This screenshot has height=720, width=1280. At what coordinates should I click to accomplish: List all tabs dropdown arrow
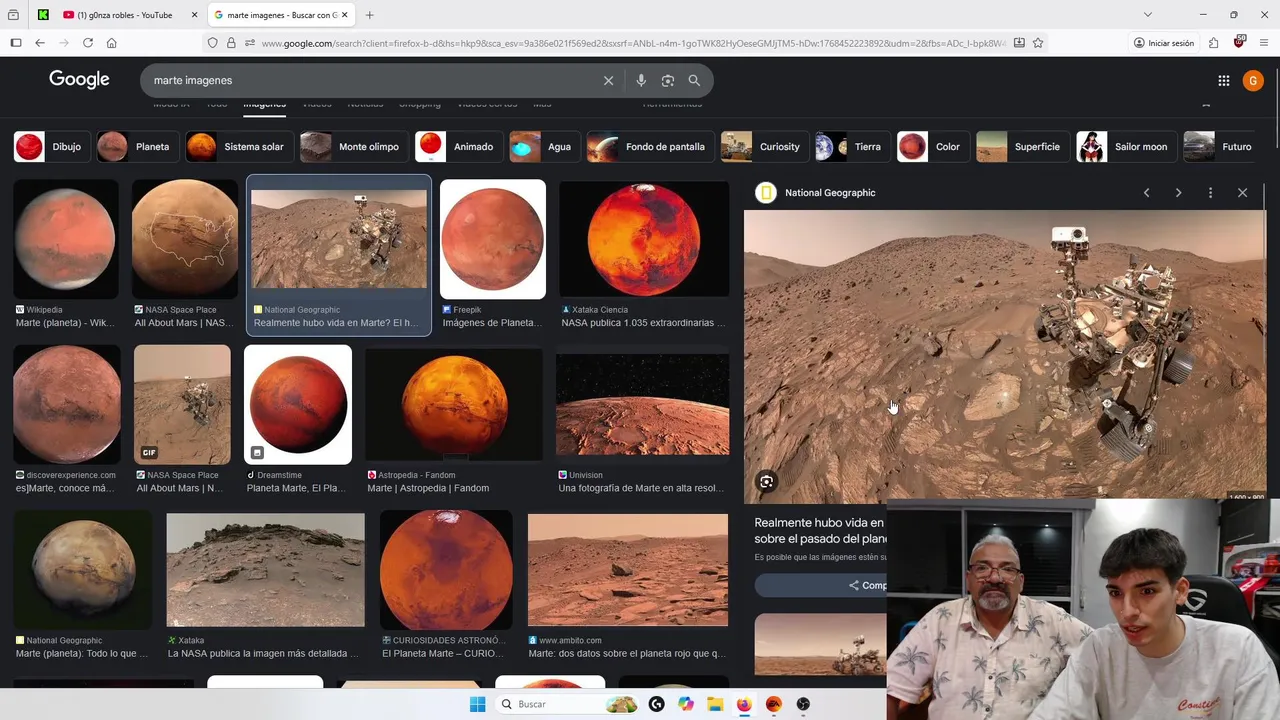(x=1147, y=15)
